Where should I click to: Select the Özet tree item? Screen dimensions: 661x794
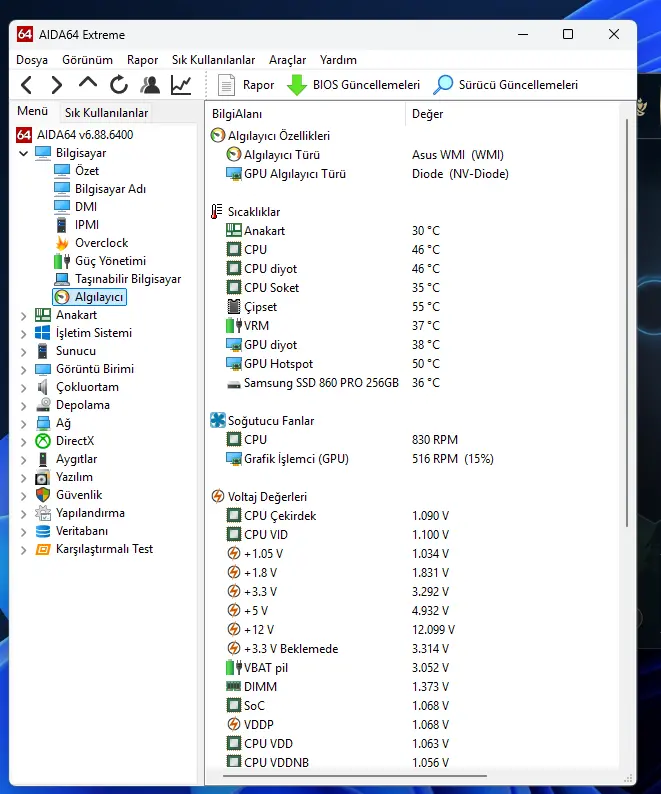point(77,171)
